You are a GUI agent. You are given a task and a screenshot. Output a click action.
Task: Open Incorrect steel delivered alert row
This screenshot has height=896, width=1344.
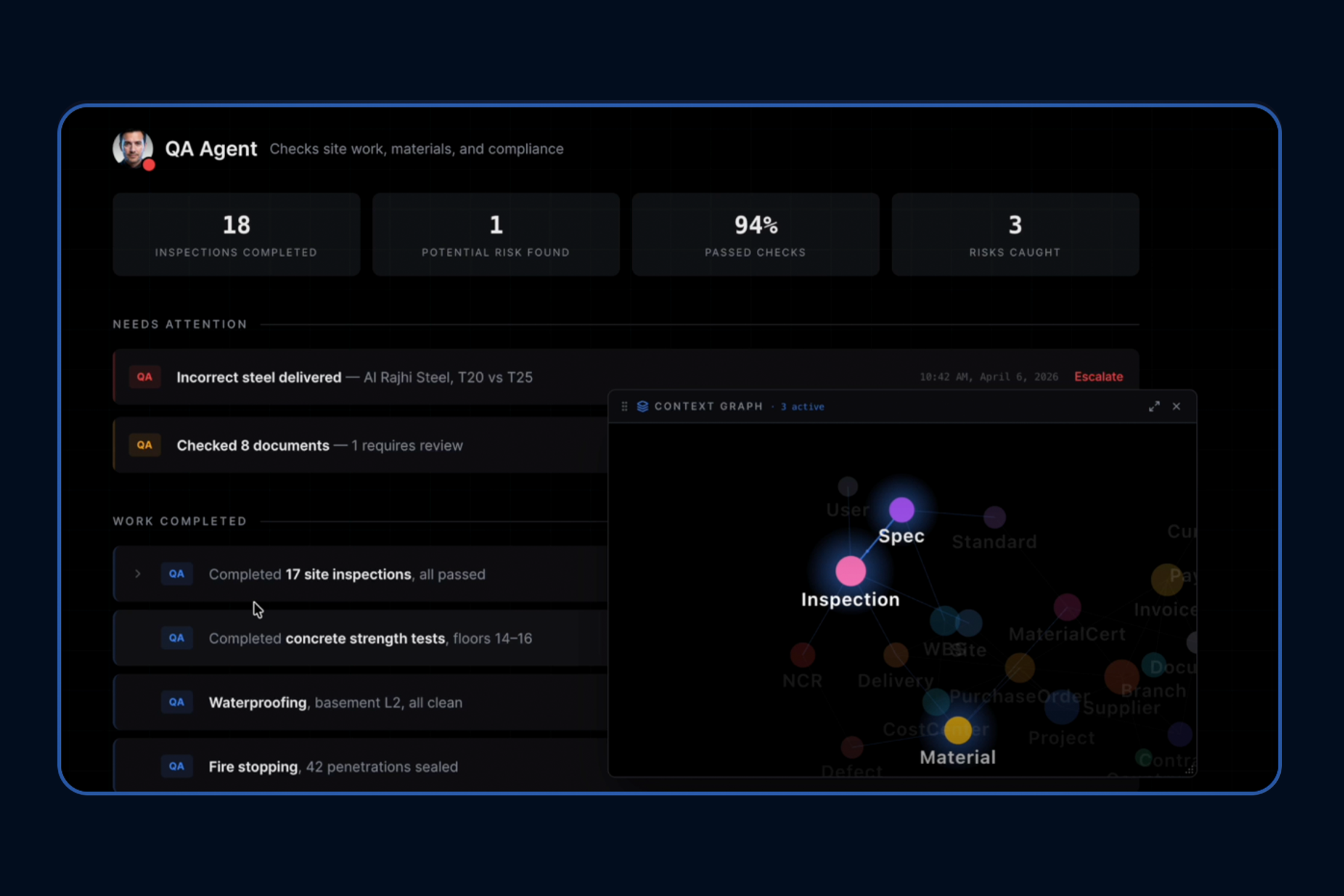coord(626,377)
